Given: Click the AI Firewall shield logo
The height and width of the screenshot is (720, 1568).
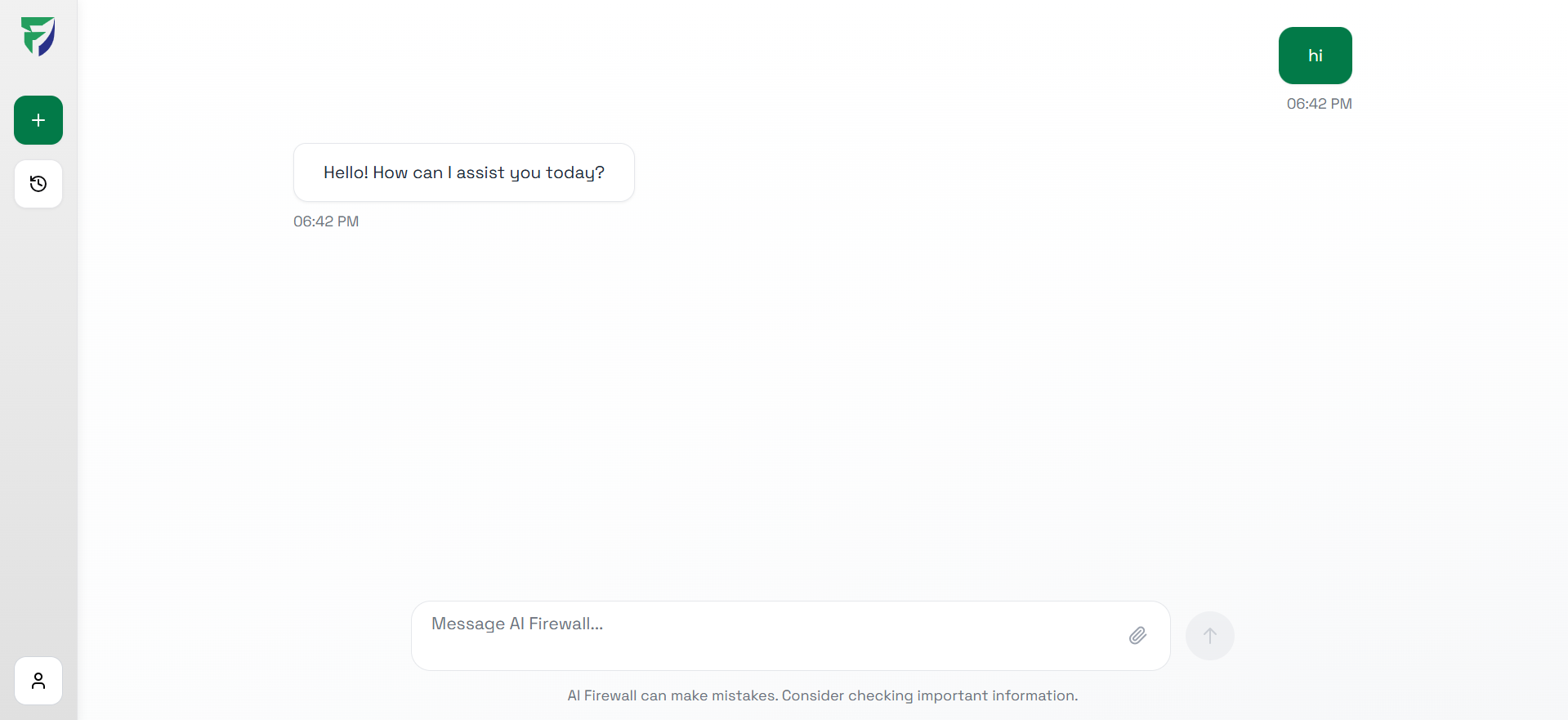Looking at the screenshot, I should [38, 37].
